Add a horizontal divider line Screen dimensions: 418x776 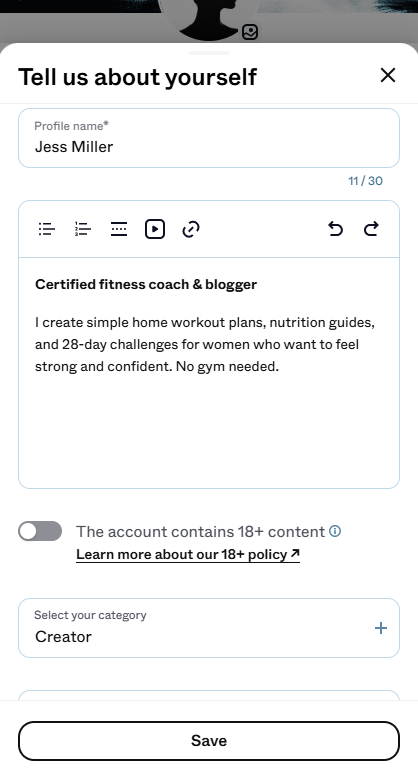coord(119,229)
